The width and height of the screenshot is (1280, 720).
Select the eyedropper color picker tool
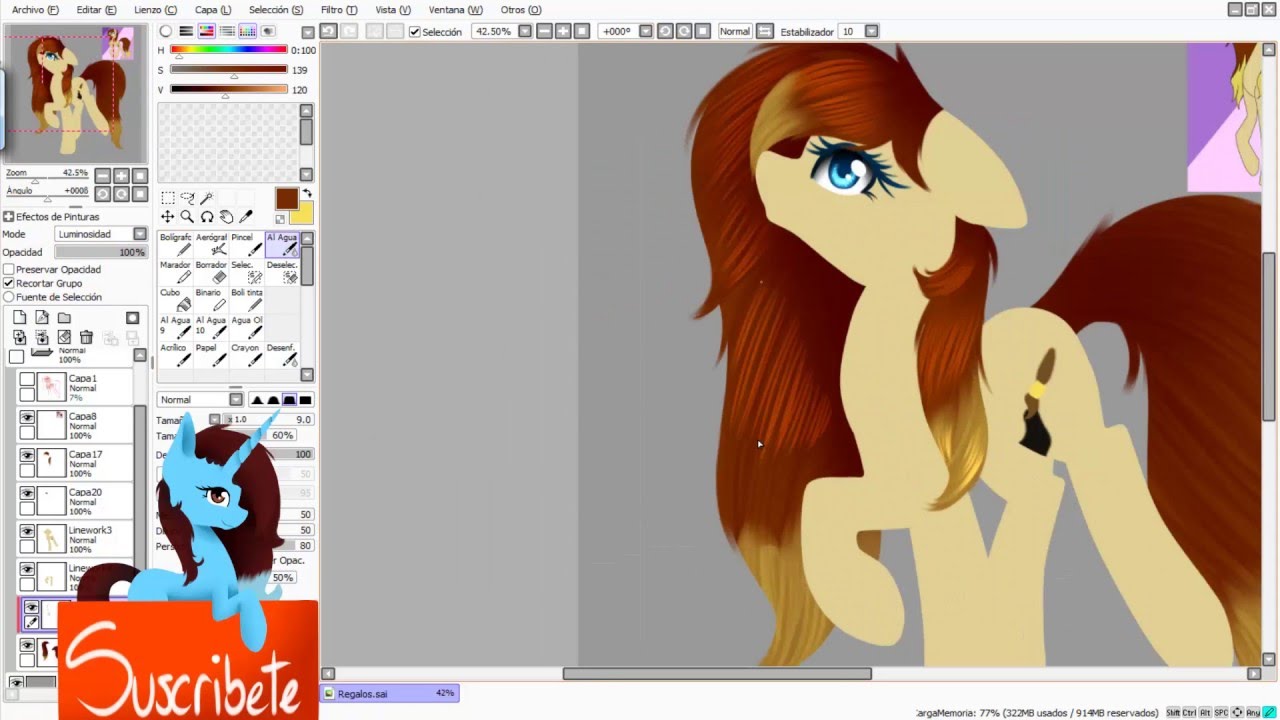tap(246, 217)
